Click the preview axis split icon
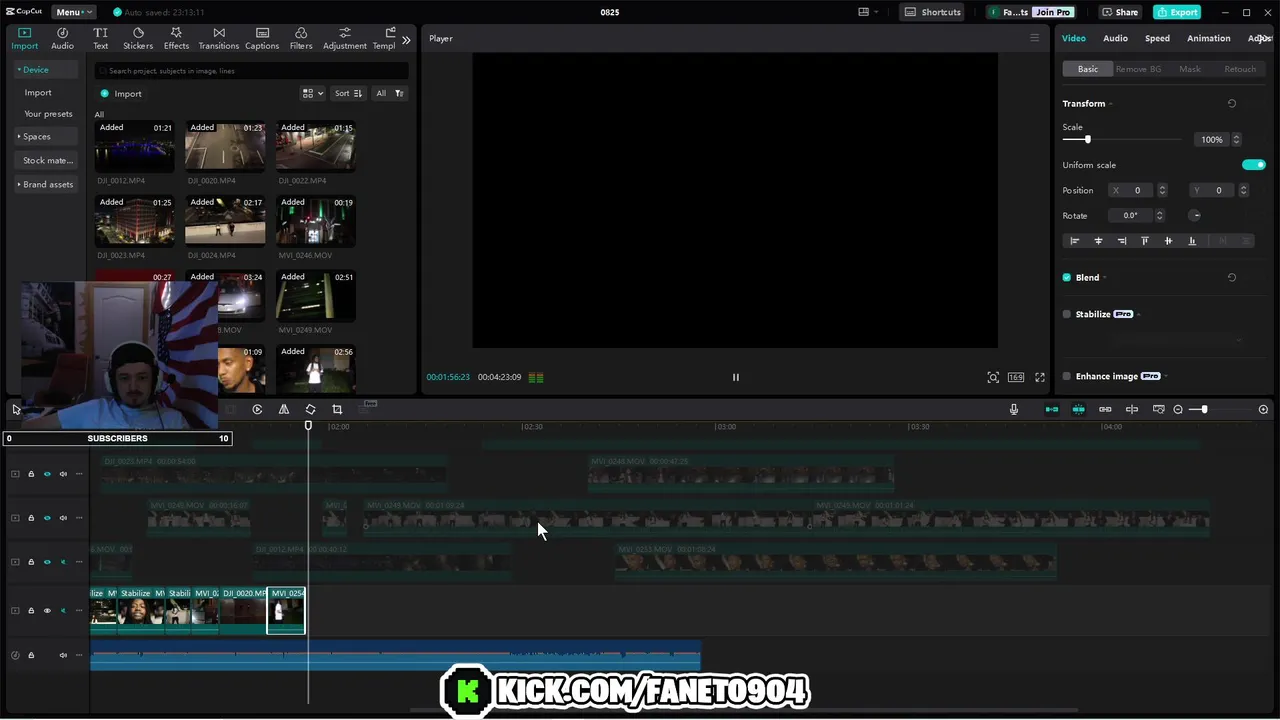Image resolution: width=1280 pixels, height=720 pixels. tap(1132, 409)
